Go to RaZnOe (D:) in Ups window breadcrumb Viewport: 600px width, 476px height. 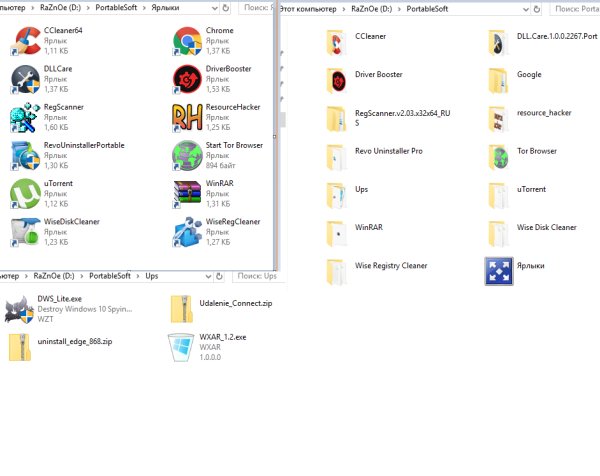tap(54, 276)
